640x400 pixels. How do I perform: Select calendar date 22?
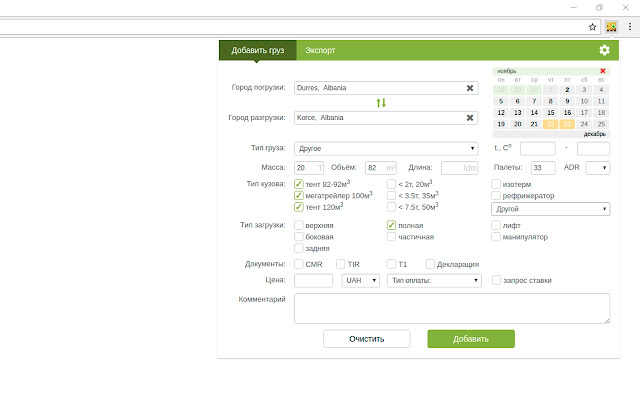(551, 124)
